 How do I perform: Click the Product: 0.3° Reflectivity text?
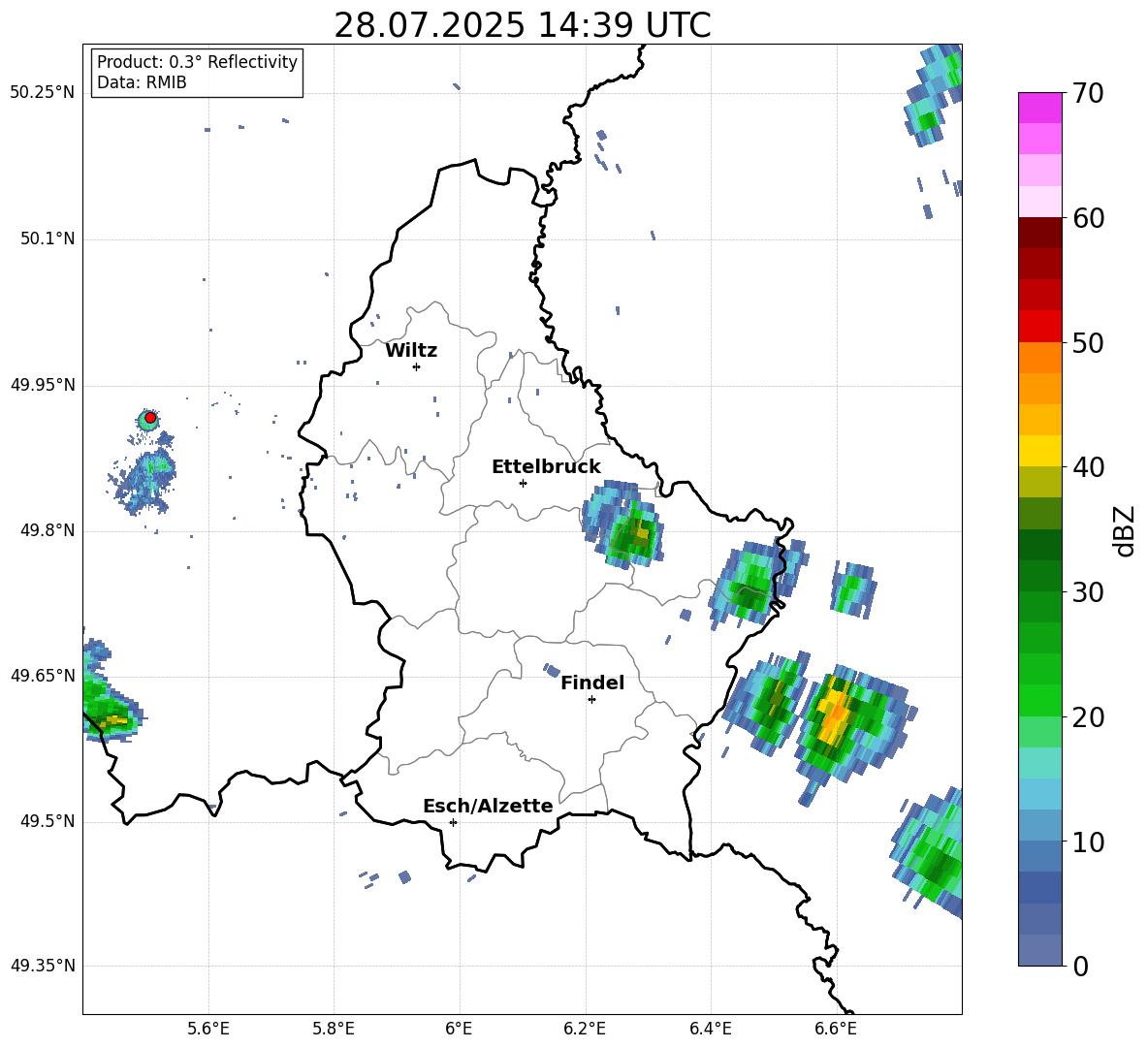(x=197, y=62)
